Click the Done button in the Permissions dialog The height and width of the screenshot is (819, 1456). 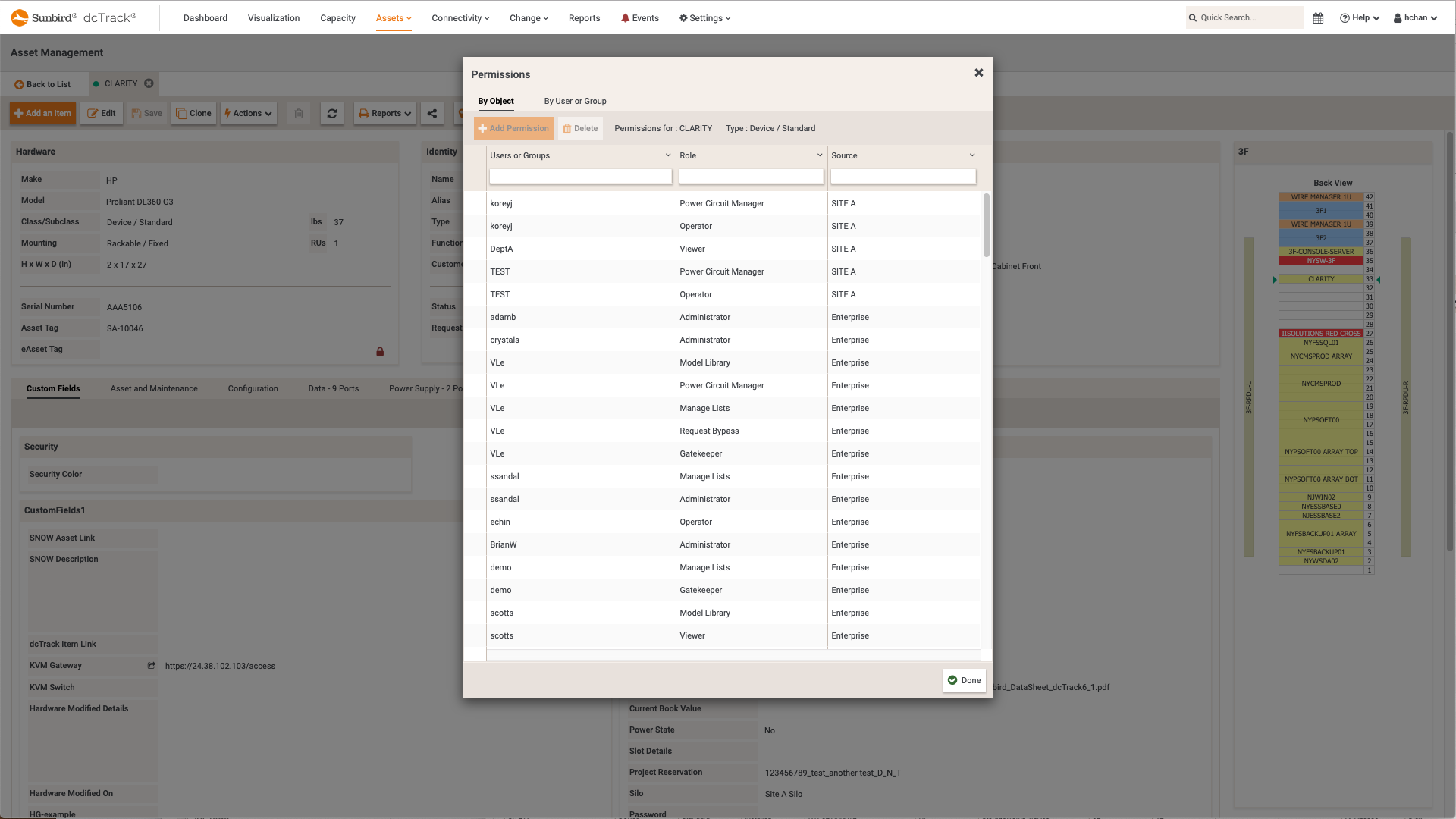tap(964, 680)
